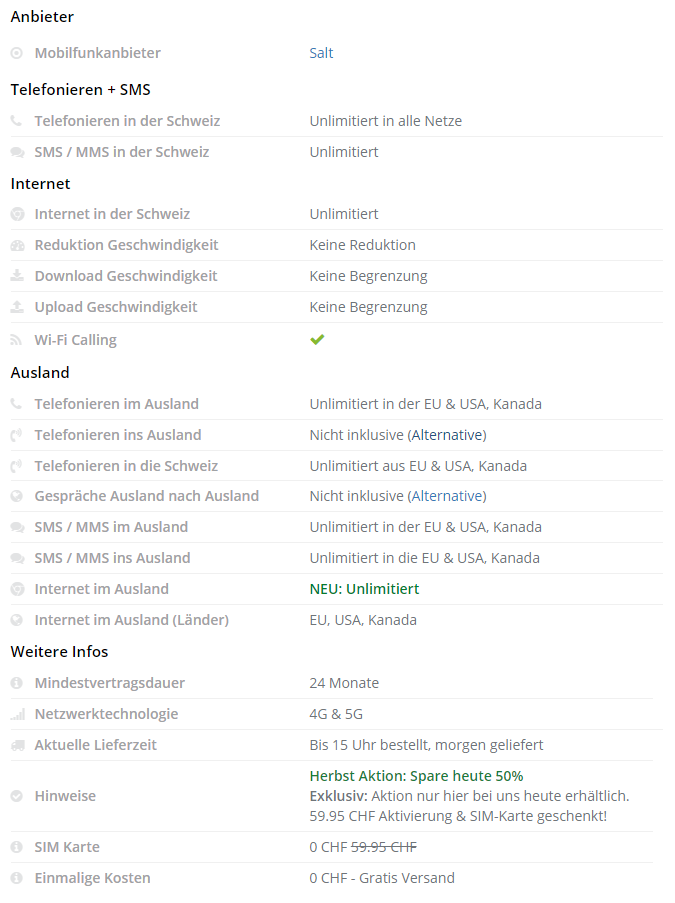Image resolution: width=675 pixels, height=903 pixels.
Task: Click the check-circle icon beside Hinweise
Action: [17, 796]
